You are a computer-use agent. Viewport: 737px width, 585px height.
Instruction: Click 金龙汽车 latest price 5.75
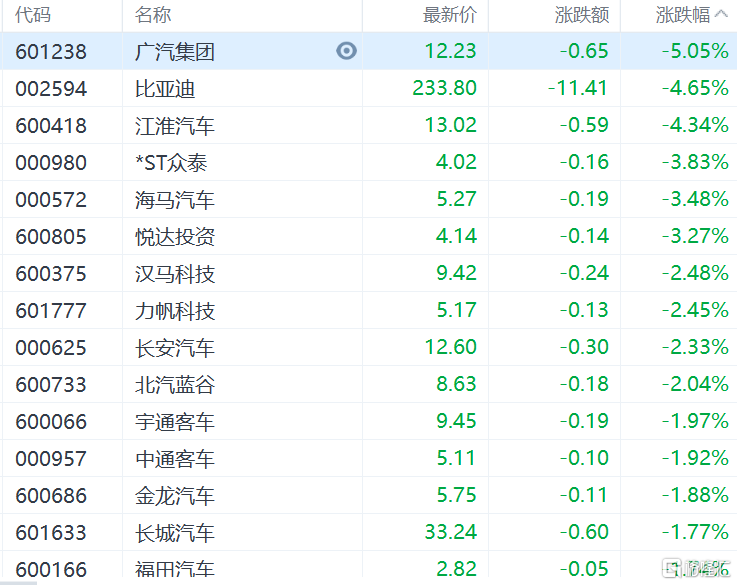point(456,495)
